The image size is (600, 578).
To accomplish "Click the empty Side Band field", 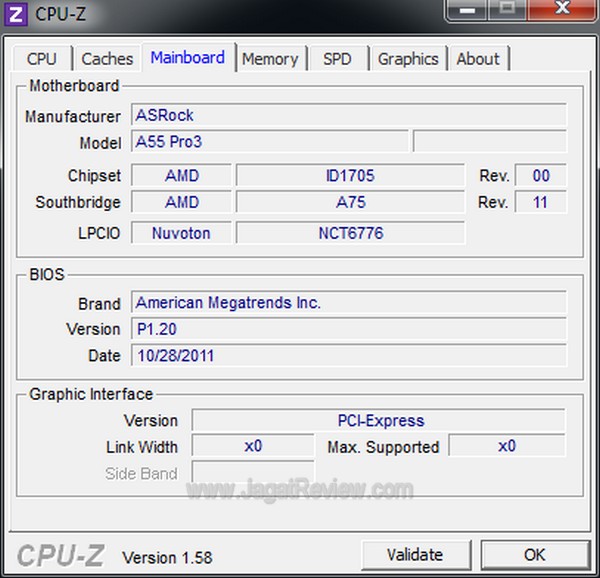I will (x=253, y=472).
